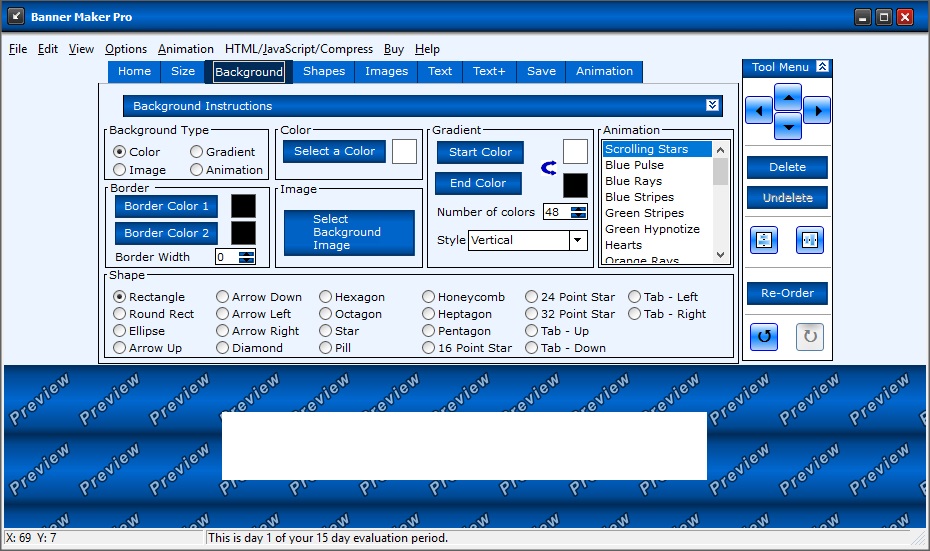Switch to the Shapes tab
The width and height of the screenshot is (930, 551).
[324, 71]
